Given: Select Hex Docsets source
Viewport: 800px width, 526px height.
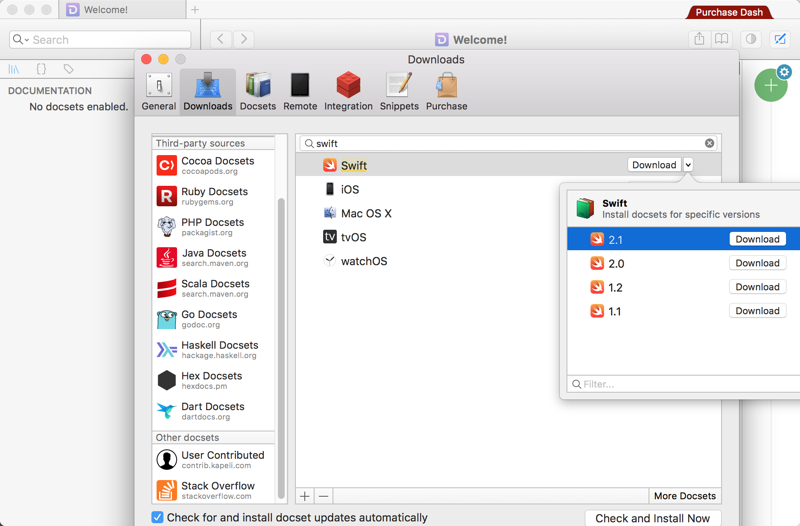Looking at the screenshot, I should [x=213, y=380].
